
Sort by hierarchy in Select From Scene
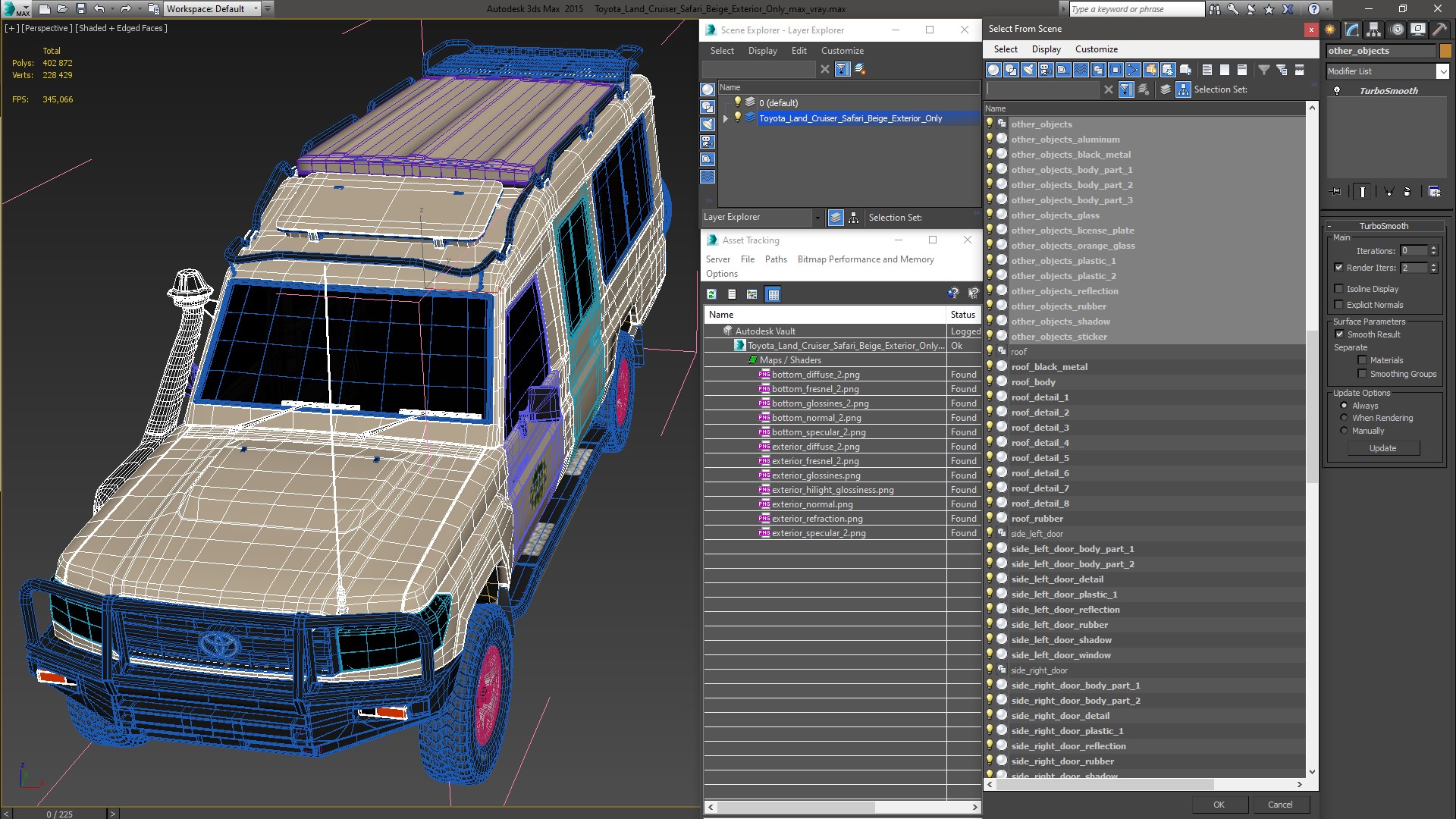[x=1183, y=89]
